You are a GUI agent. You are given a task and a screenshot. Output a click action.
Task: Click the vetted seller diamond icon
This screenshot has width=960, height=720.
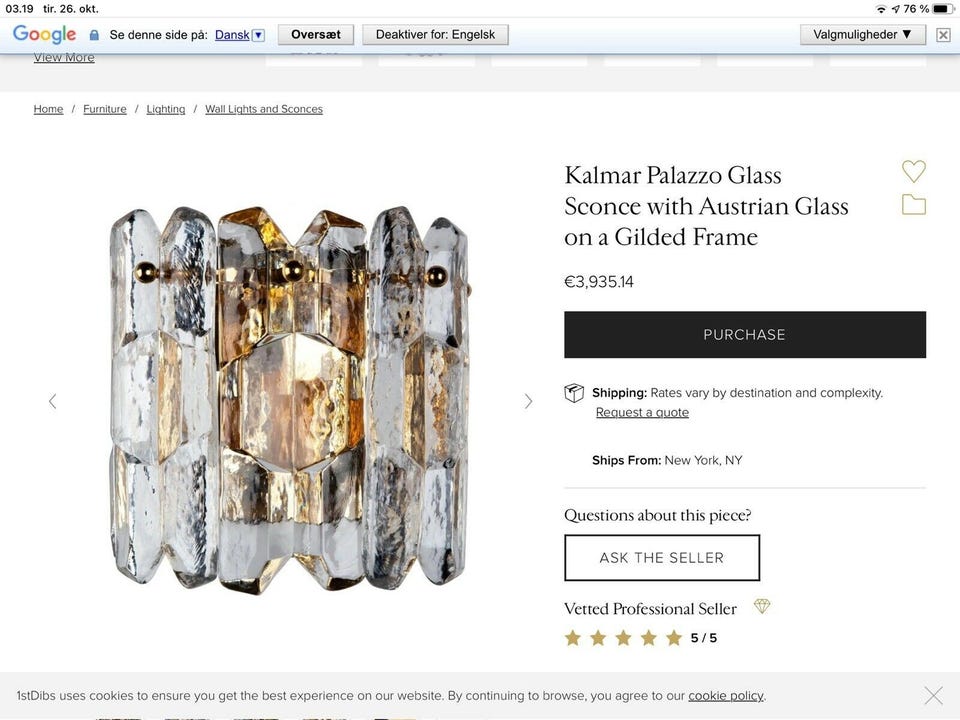[x=762, y=607]
